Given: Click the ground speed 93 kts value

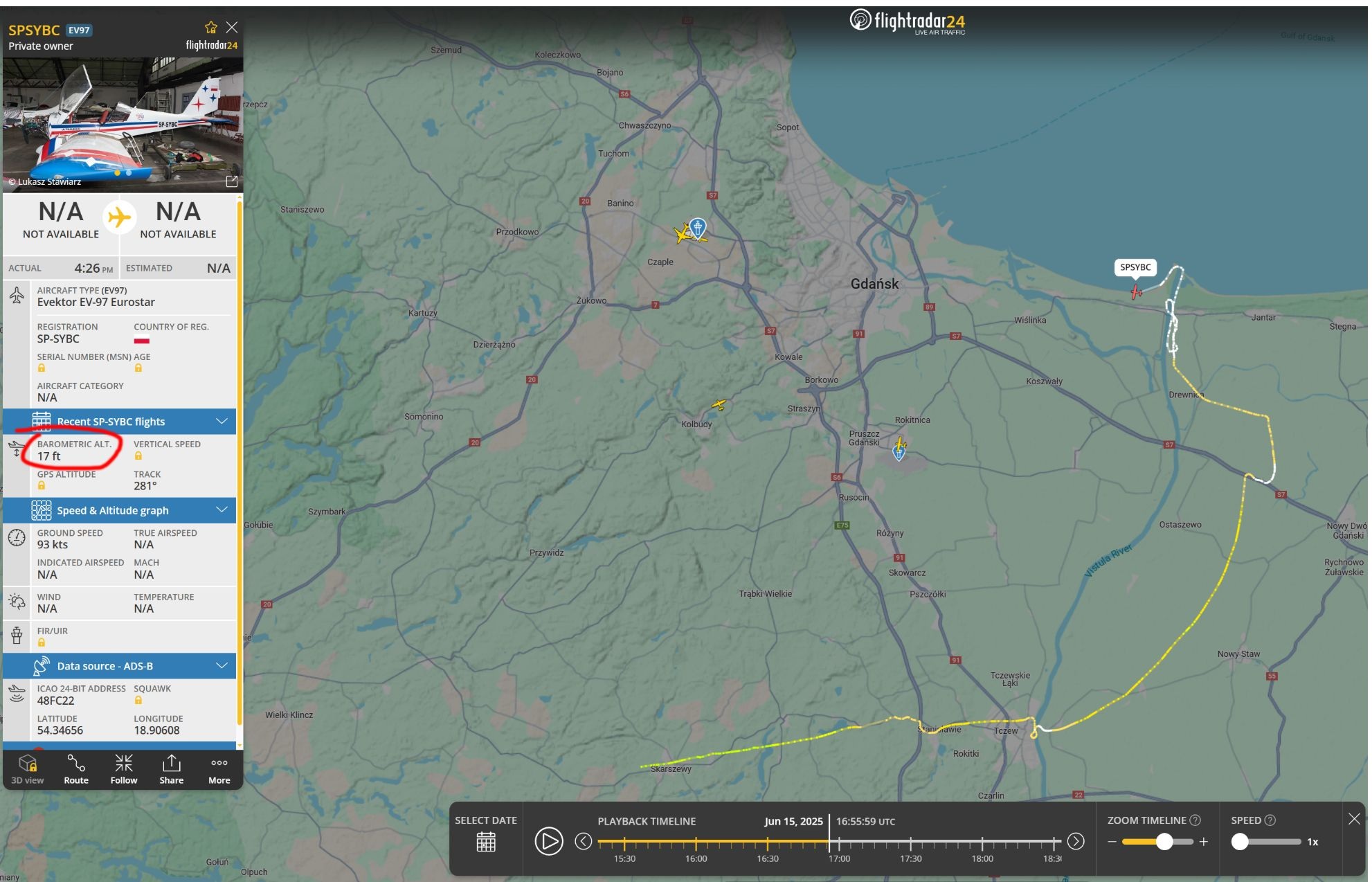Looking at the screenshot, I should tap(53, 545).
